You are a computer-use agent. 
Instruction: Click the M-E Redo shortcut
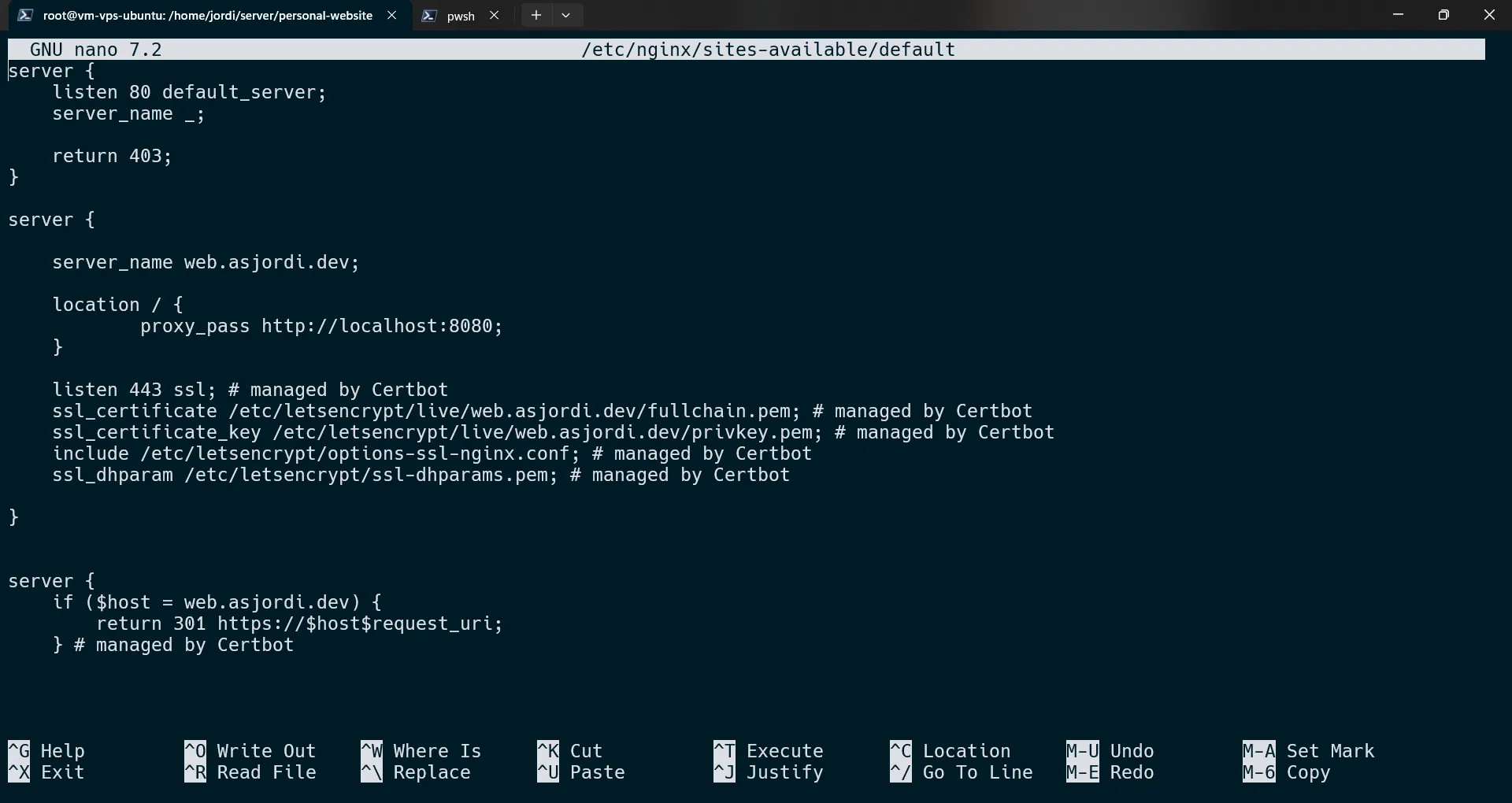tap(1110, 772)
